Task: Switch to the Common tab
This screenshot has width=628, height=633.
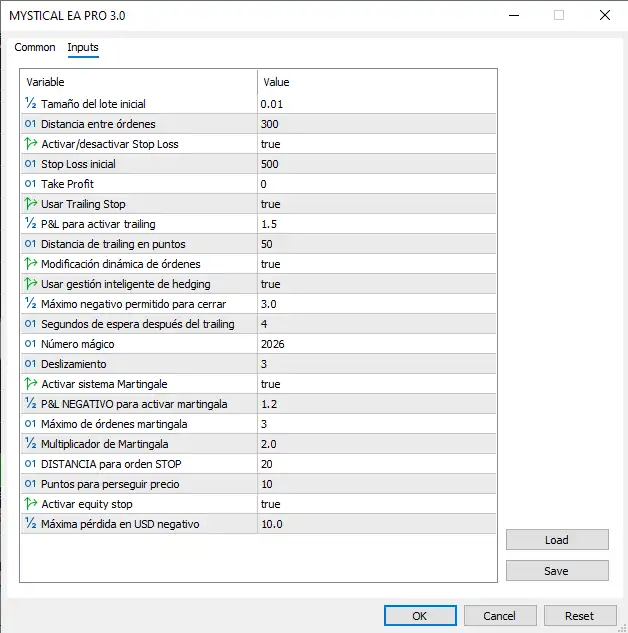Action: (35, 47)
